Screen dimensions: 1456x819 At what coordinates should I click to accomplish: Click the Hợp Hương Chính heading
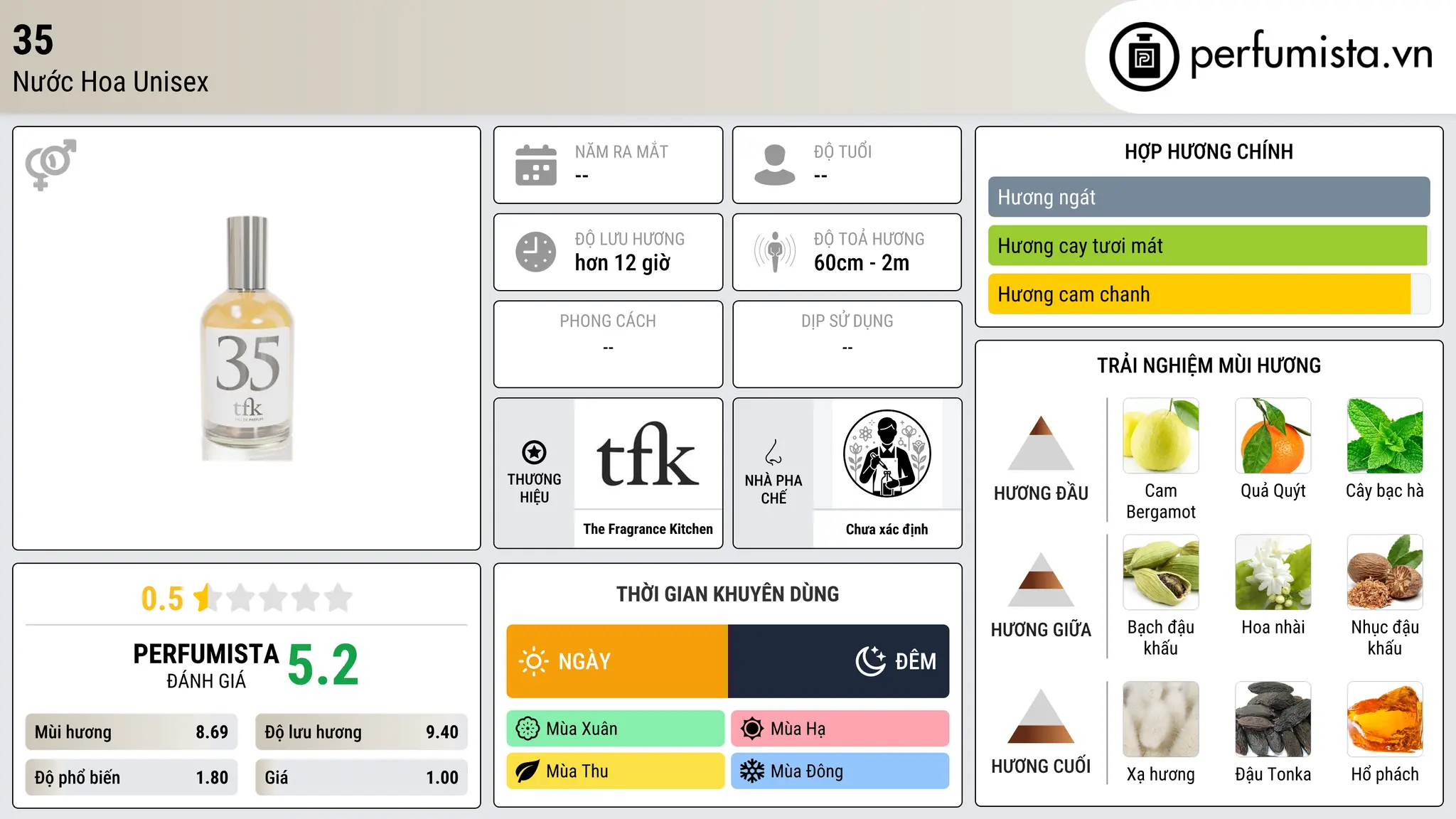coord(1209,151)
